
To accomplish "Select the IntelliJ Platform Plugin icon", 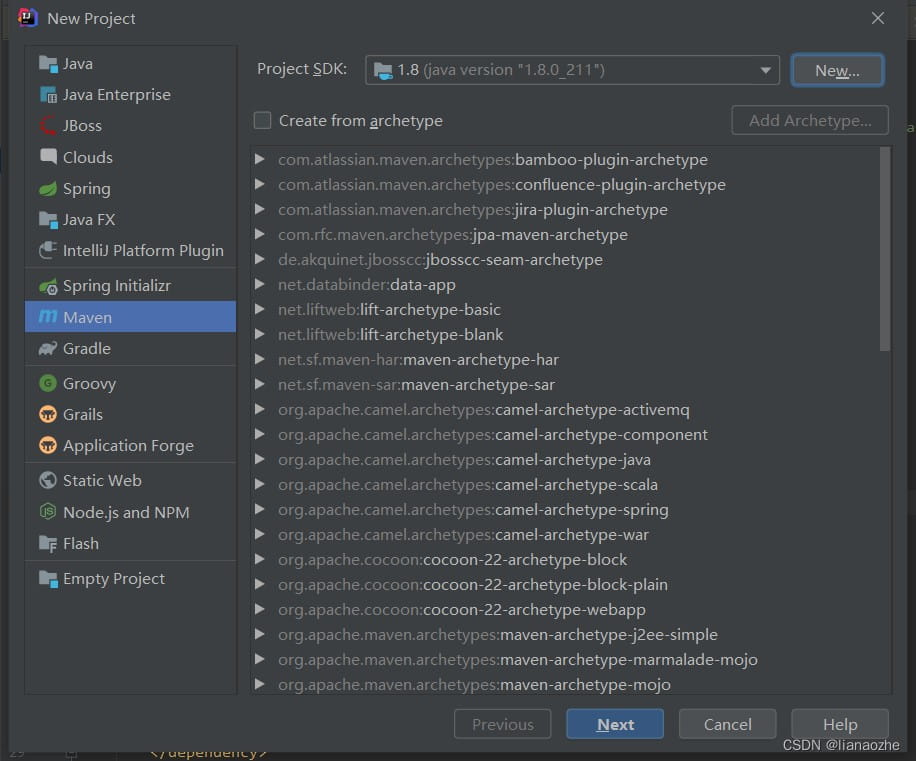I will (x=48, y=251).
